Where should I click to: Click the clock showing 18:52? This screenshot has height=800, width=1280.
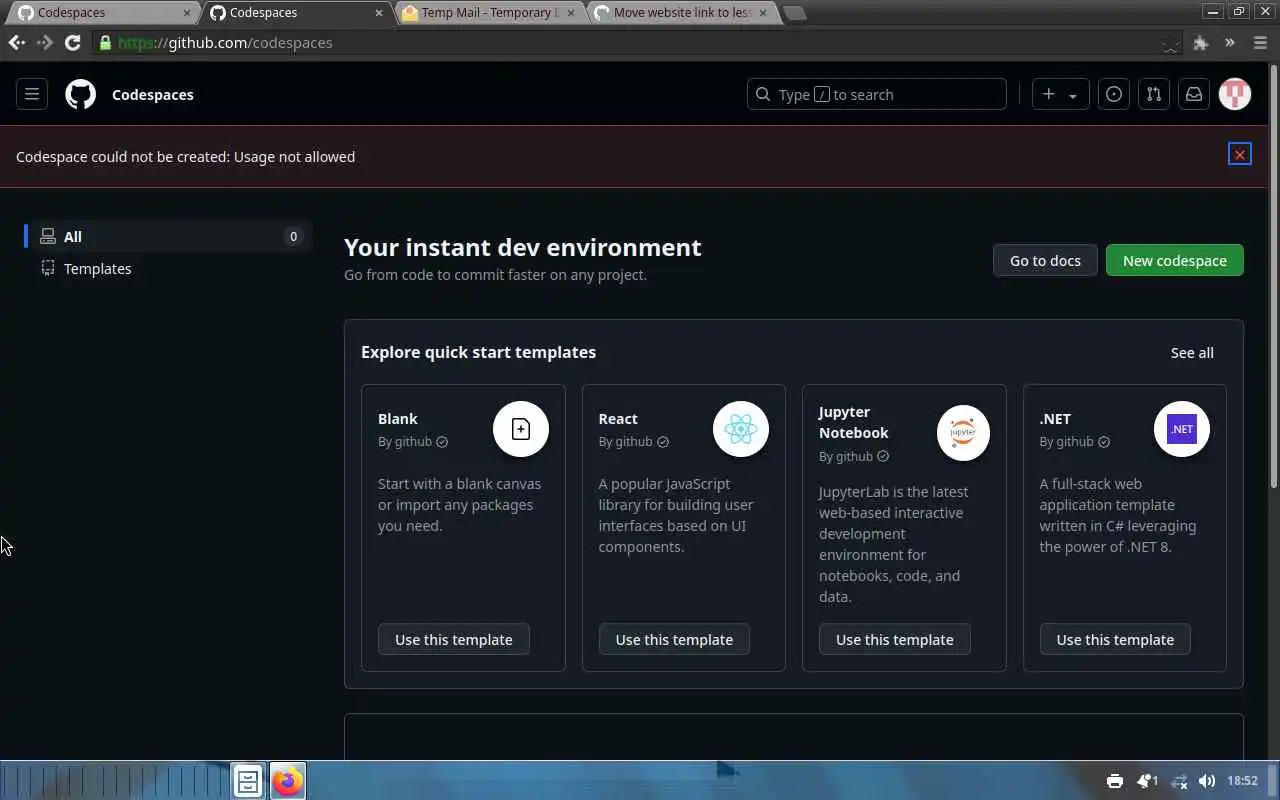click(1242, 781)
